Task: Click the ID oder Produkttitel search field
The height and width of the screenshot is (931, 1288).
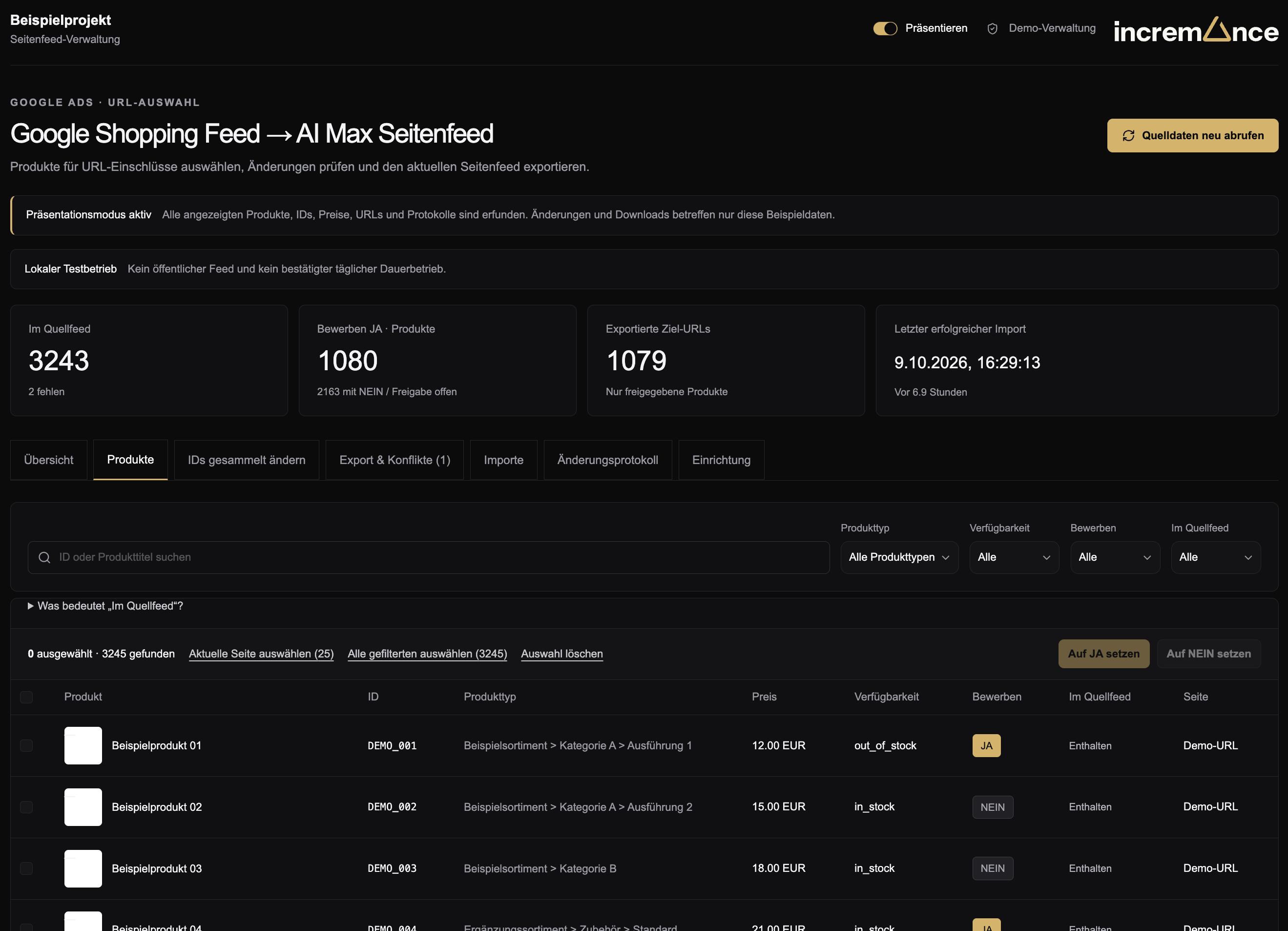Action: pos(429,557)
